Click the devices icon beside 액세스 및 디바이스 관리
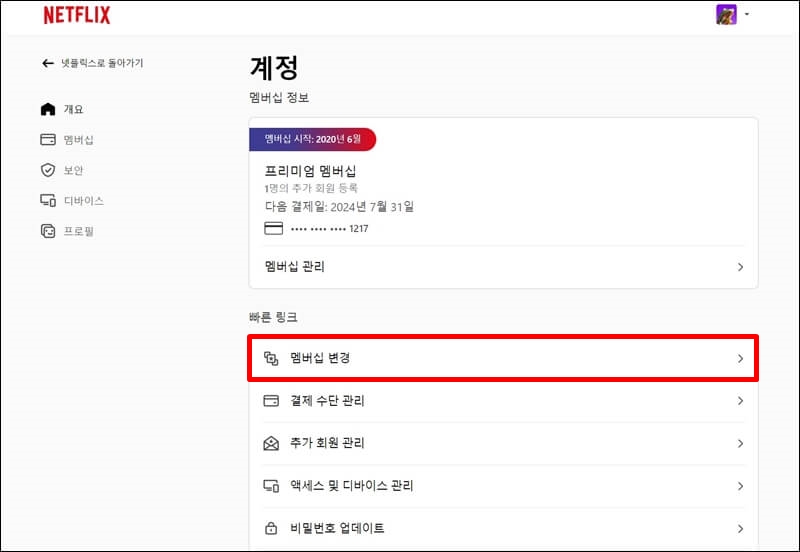 (x=271, y=486)
